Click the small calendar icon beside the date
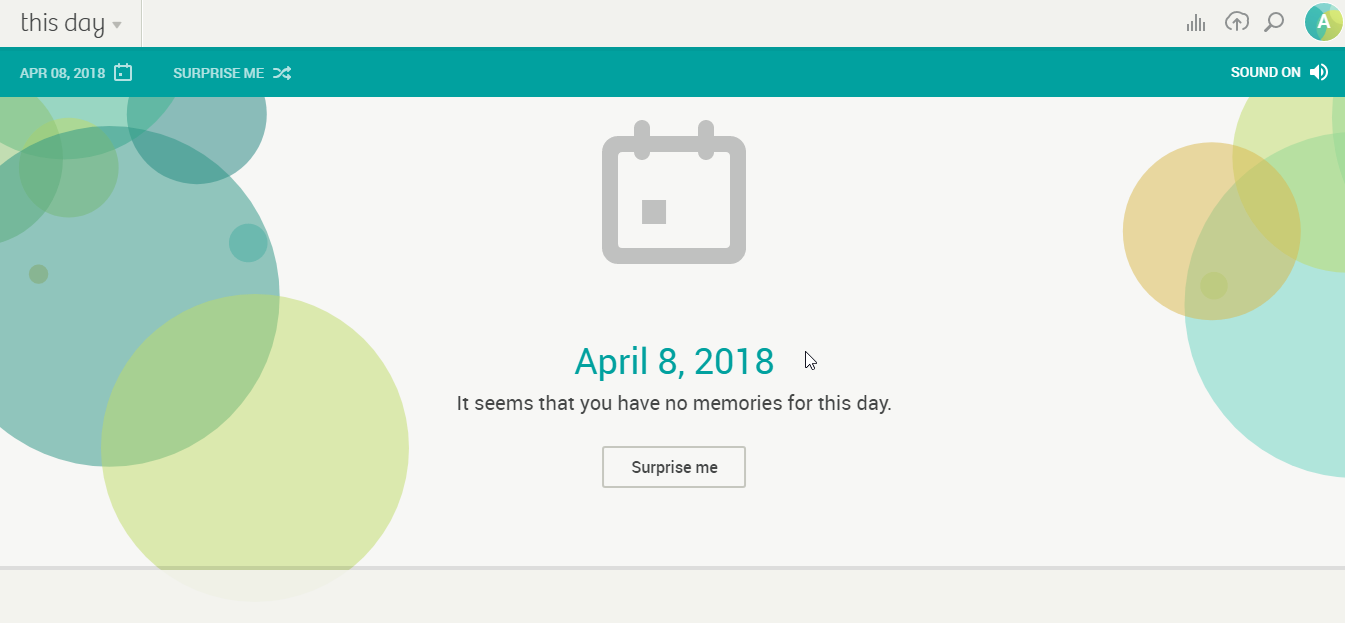The height and width of the screenshot is (623, 1345). 123,72
